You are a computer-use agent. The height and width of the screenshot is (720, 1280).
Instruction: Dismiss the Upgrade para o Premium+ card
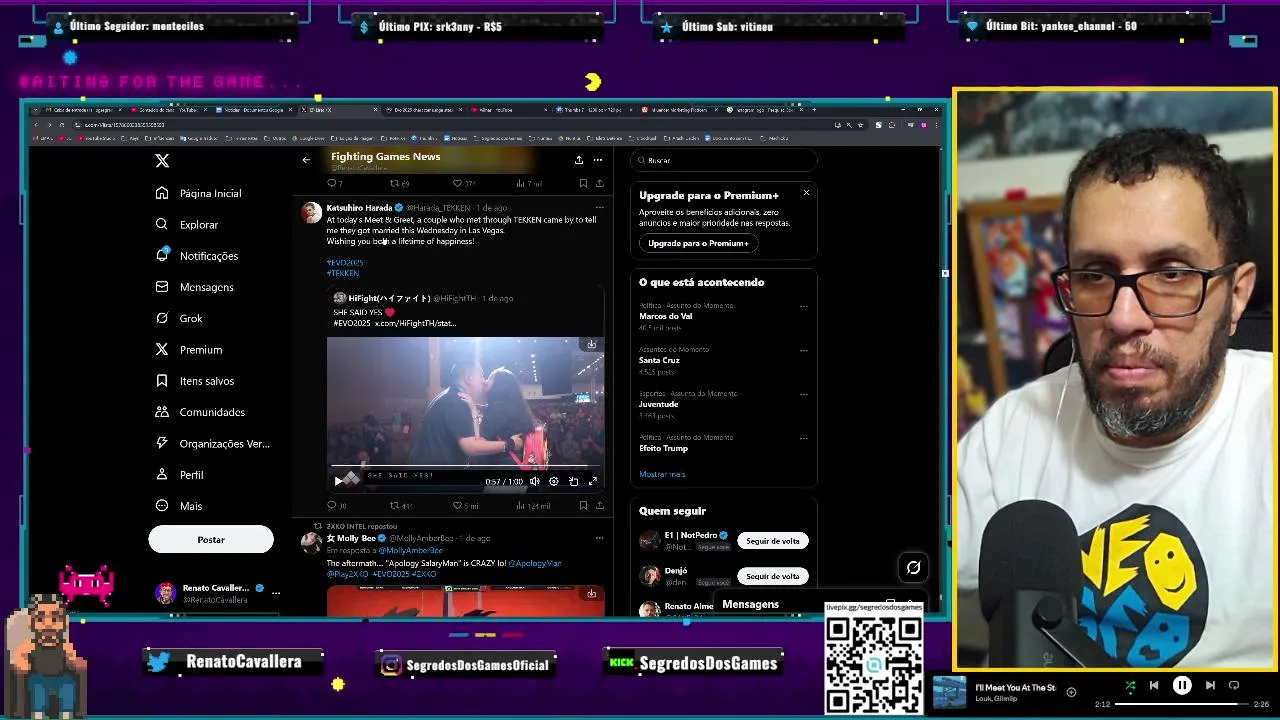click(806, 193)
